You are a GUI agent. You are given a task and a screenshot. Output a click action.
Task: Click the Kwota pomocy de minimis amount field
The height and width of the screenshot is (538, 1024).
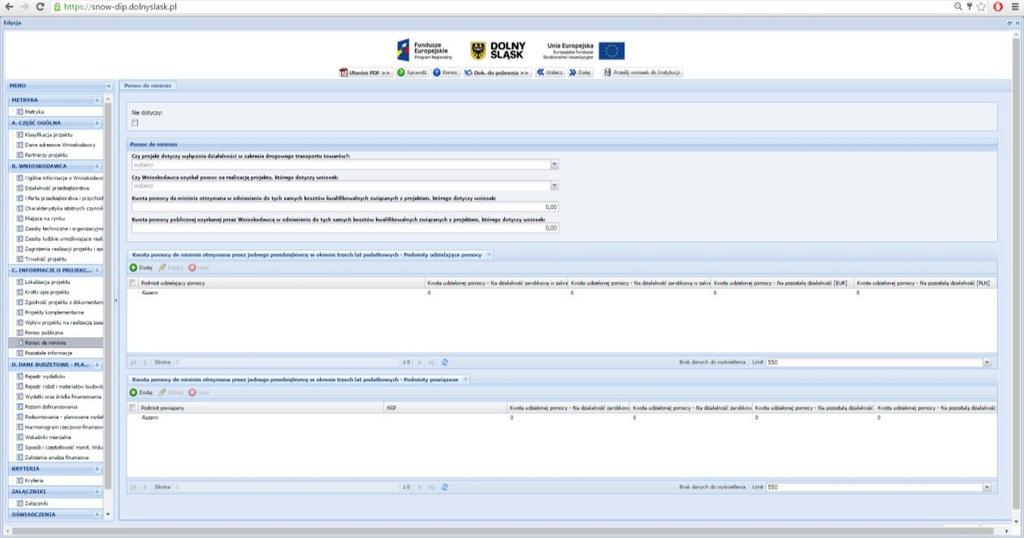point(345,207)
